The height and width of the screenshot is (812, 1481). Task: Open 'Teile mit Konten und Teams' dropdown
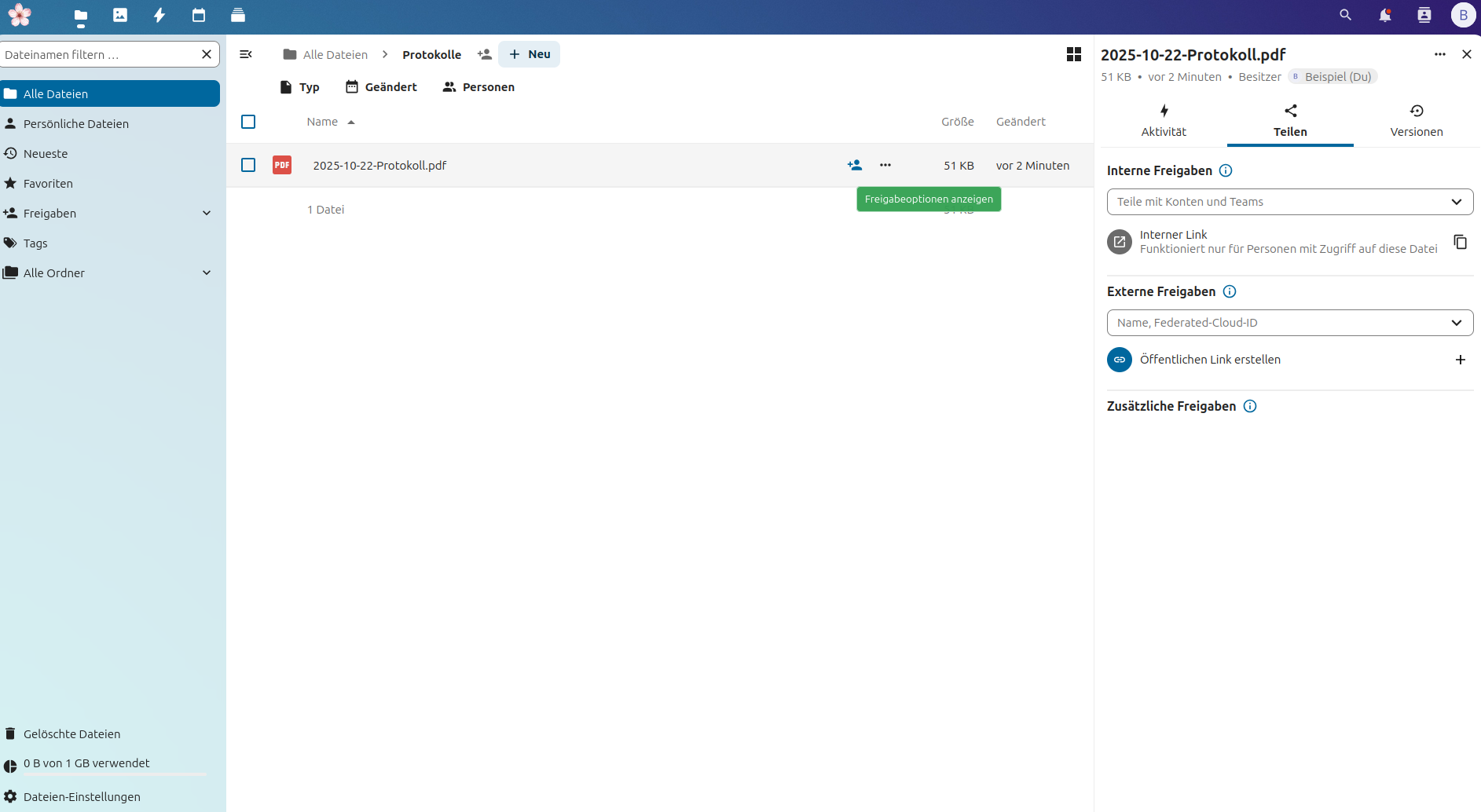[x=1289, y=202]
